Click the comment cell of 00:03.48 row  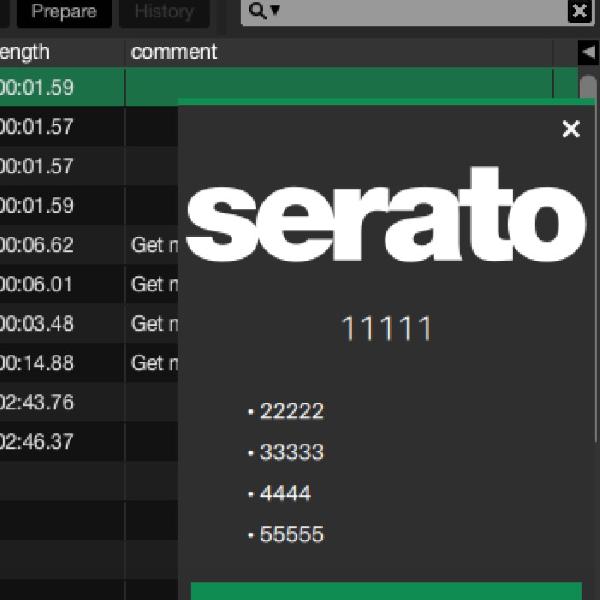[152, 324]
